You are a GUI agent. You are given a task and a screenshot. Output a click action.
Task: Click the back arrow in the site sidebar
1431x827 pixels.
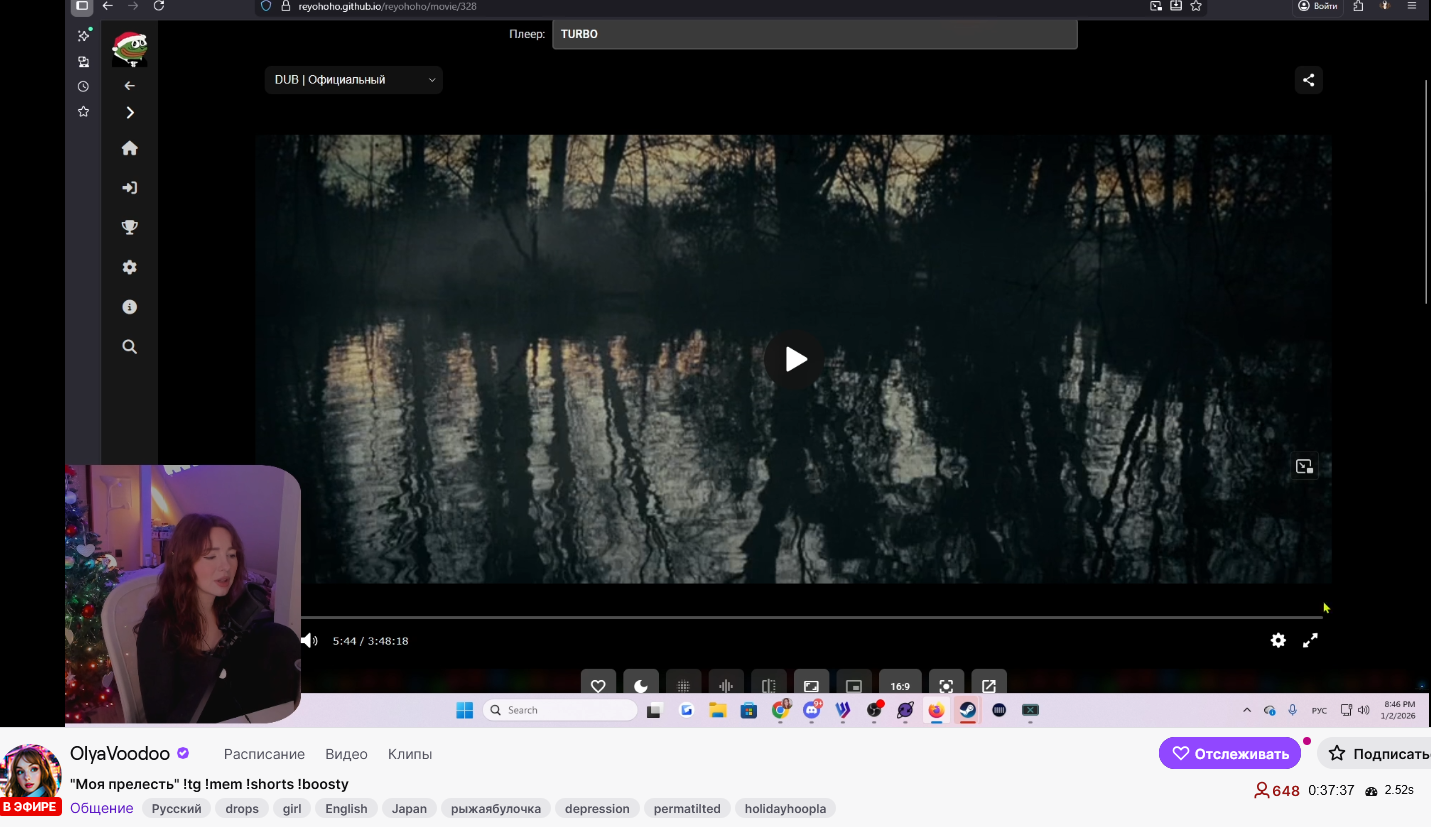pyautogui.click(x=129, y=86)
